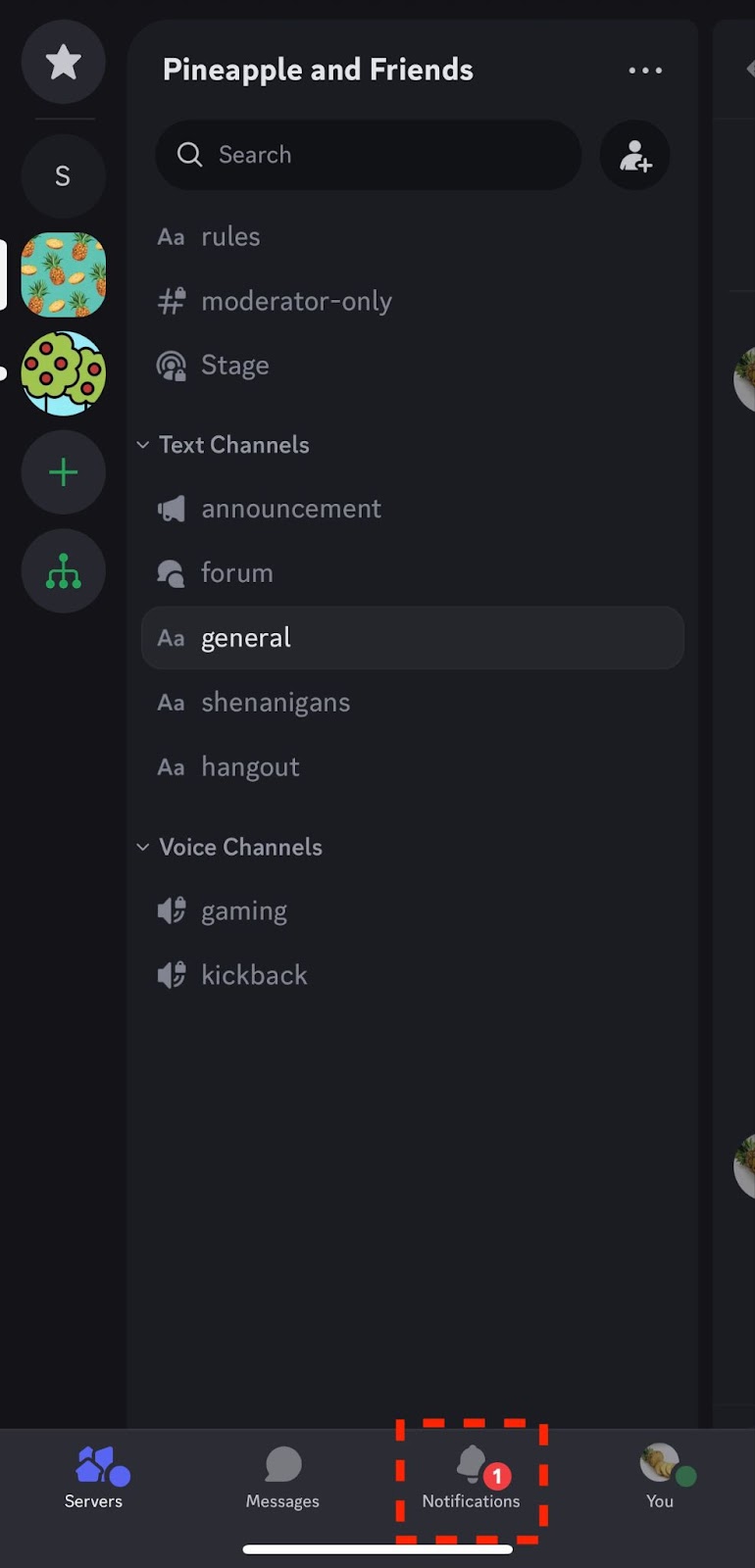Screen dimensions: 755x1568
Task: Tap the invite members person-plus icon
Action: coord(634,156)
